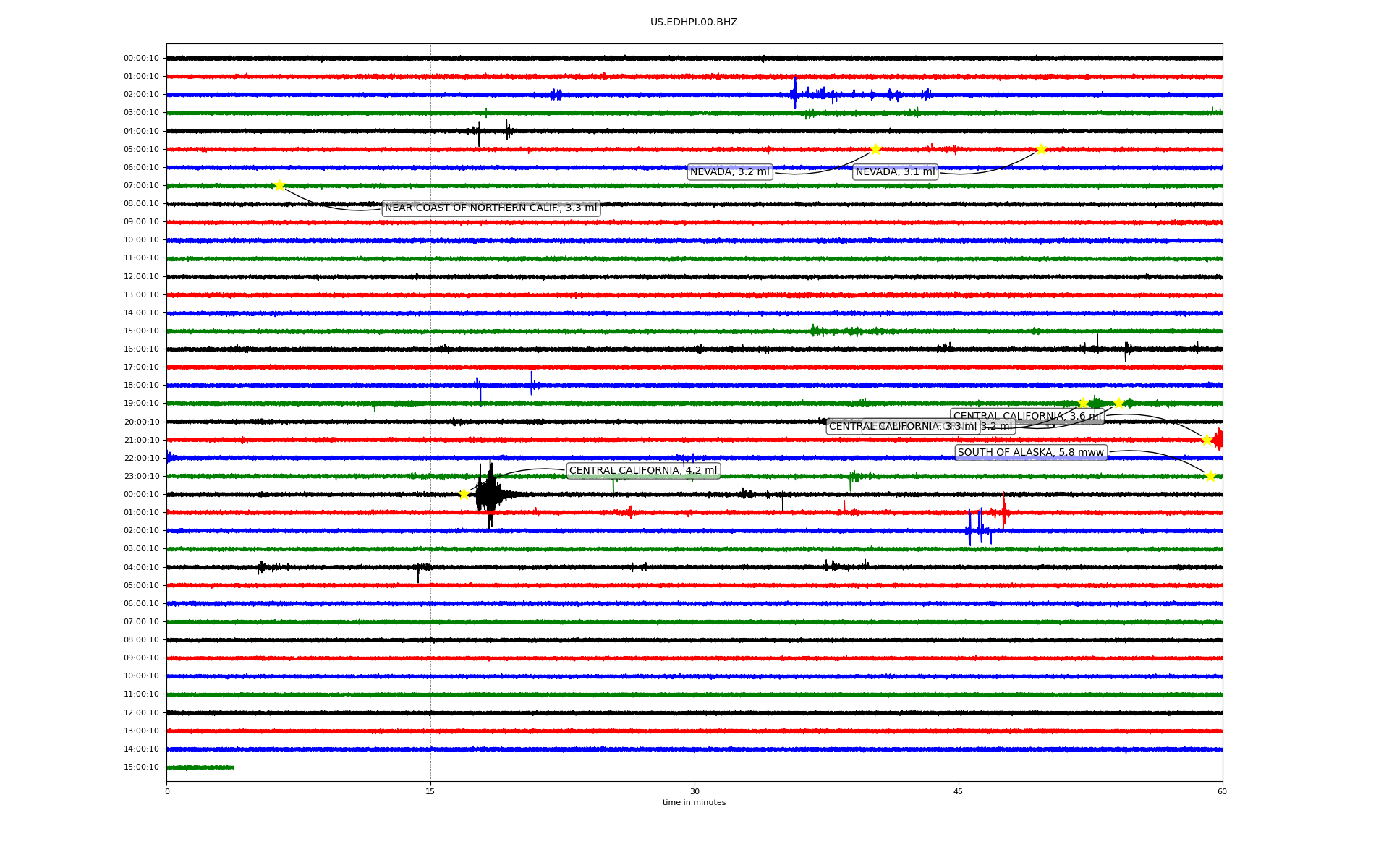Select the yellow star on the 21:00:10 trace
This screenshot has width=1389, height=868.
coord(1206,440)
